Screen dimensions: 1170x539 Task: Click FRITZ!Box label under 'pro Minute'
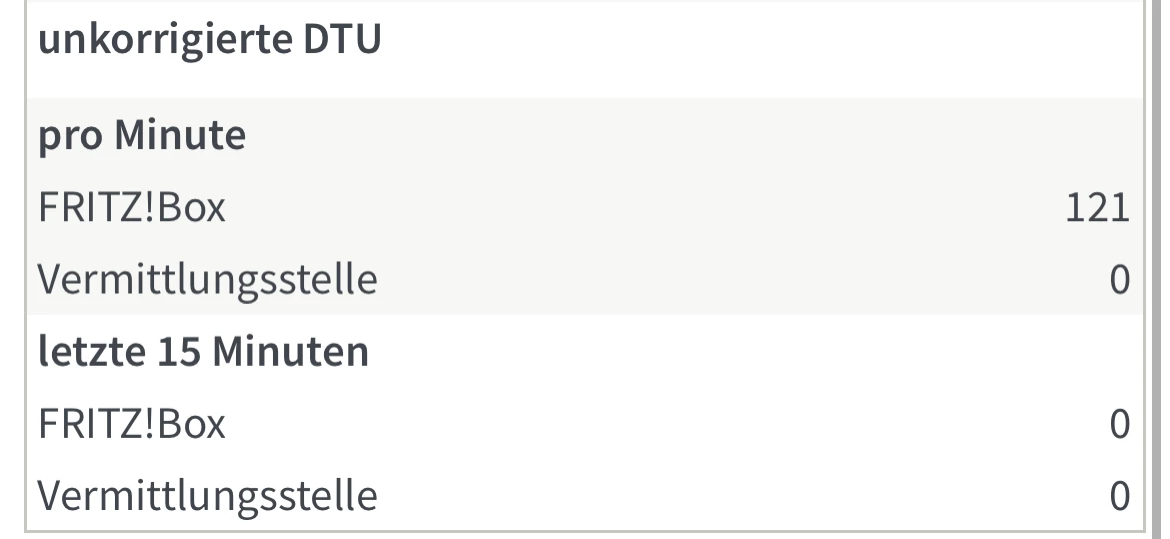click(131, 208)
